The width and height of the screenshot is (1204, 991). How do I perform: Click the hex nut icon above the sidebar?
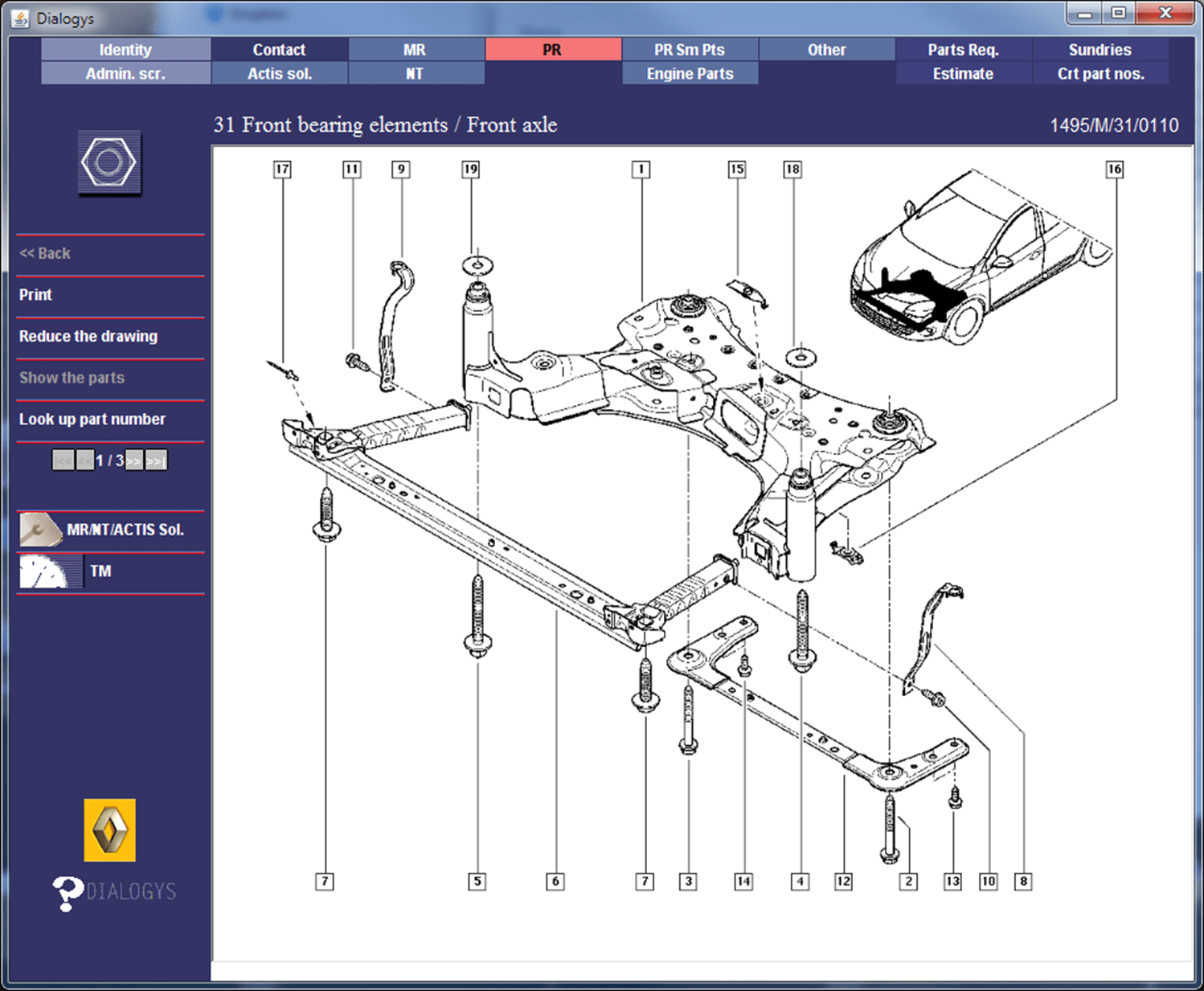click(x=109, y=163)
